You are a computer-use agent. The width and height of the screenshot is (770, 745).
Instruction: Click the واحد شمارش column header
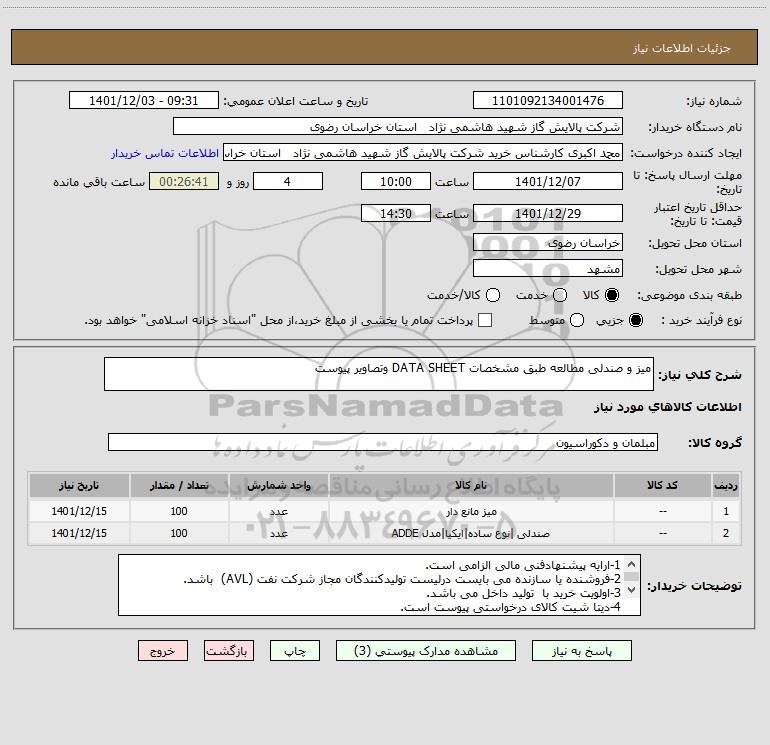tap(278, 485)
